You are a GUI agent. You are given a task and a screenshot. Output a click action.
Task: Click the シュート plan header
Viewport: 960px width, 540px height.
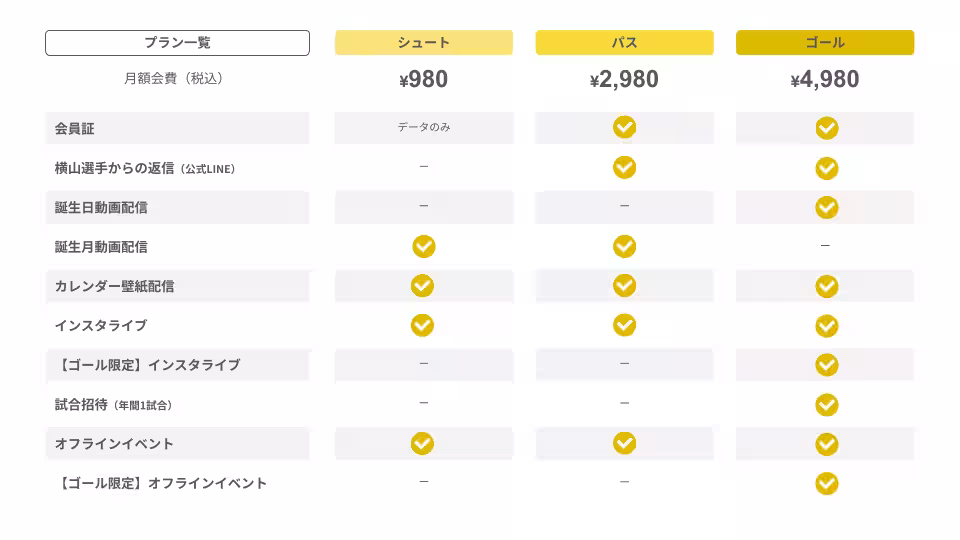[x=424, y=42]
